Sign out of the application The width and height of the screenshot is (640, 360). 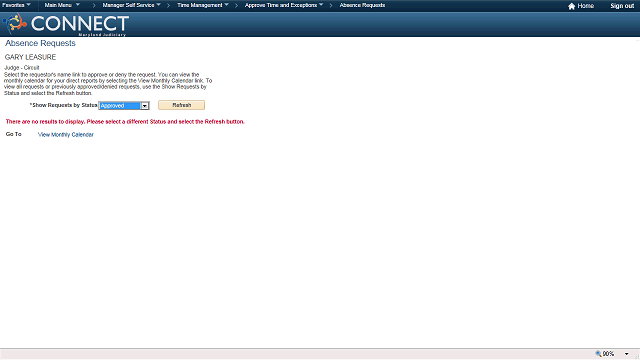pos(622,6)
